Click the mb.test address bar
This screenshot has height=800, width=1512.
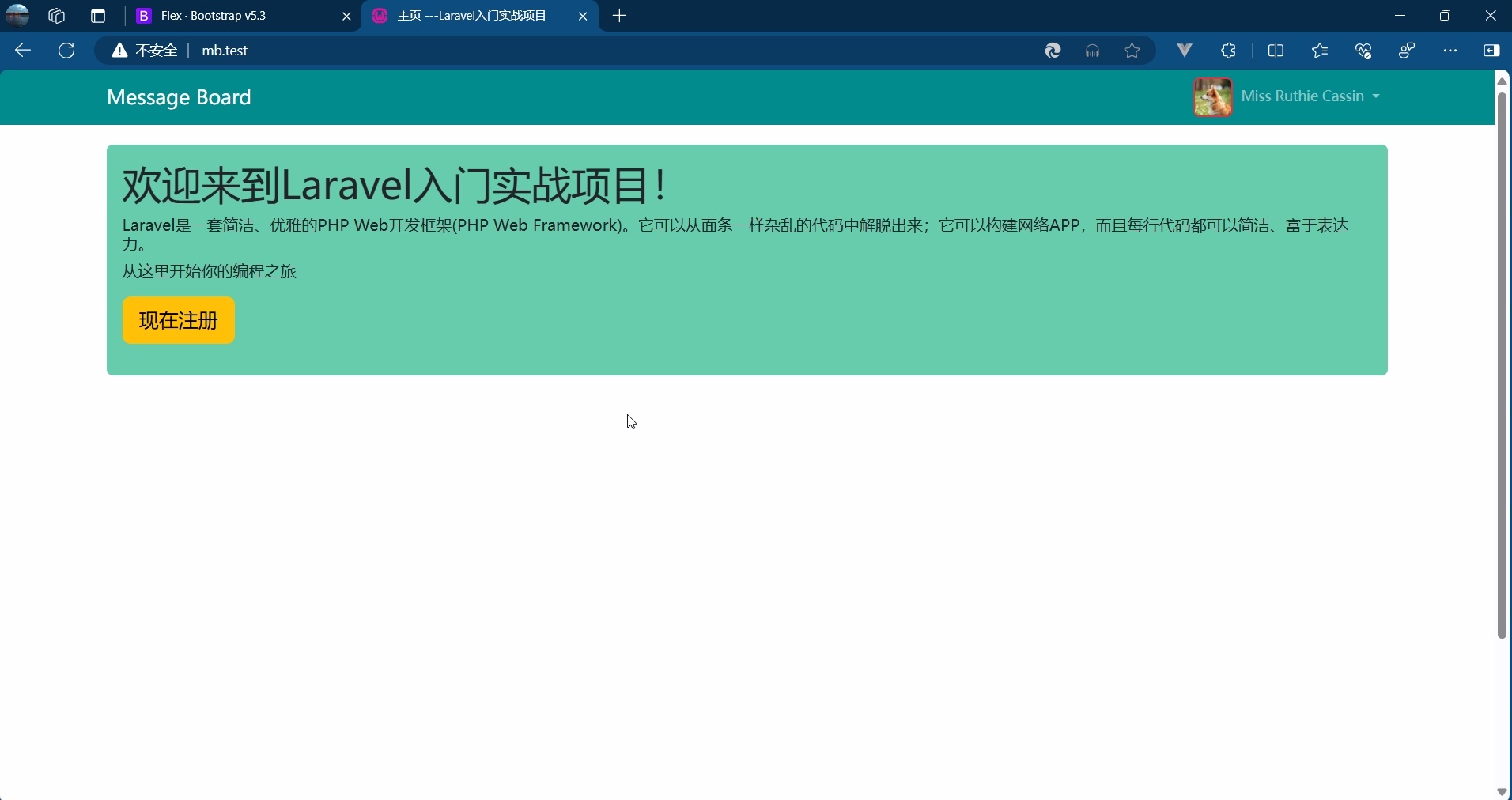tap(224, 51)
